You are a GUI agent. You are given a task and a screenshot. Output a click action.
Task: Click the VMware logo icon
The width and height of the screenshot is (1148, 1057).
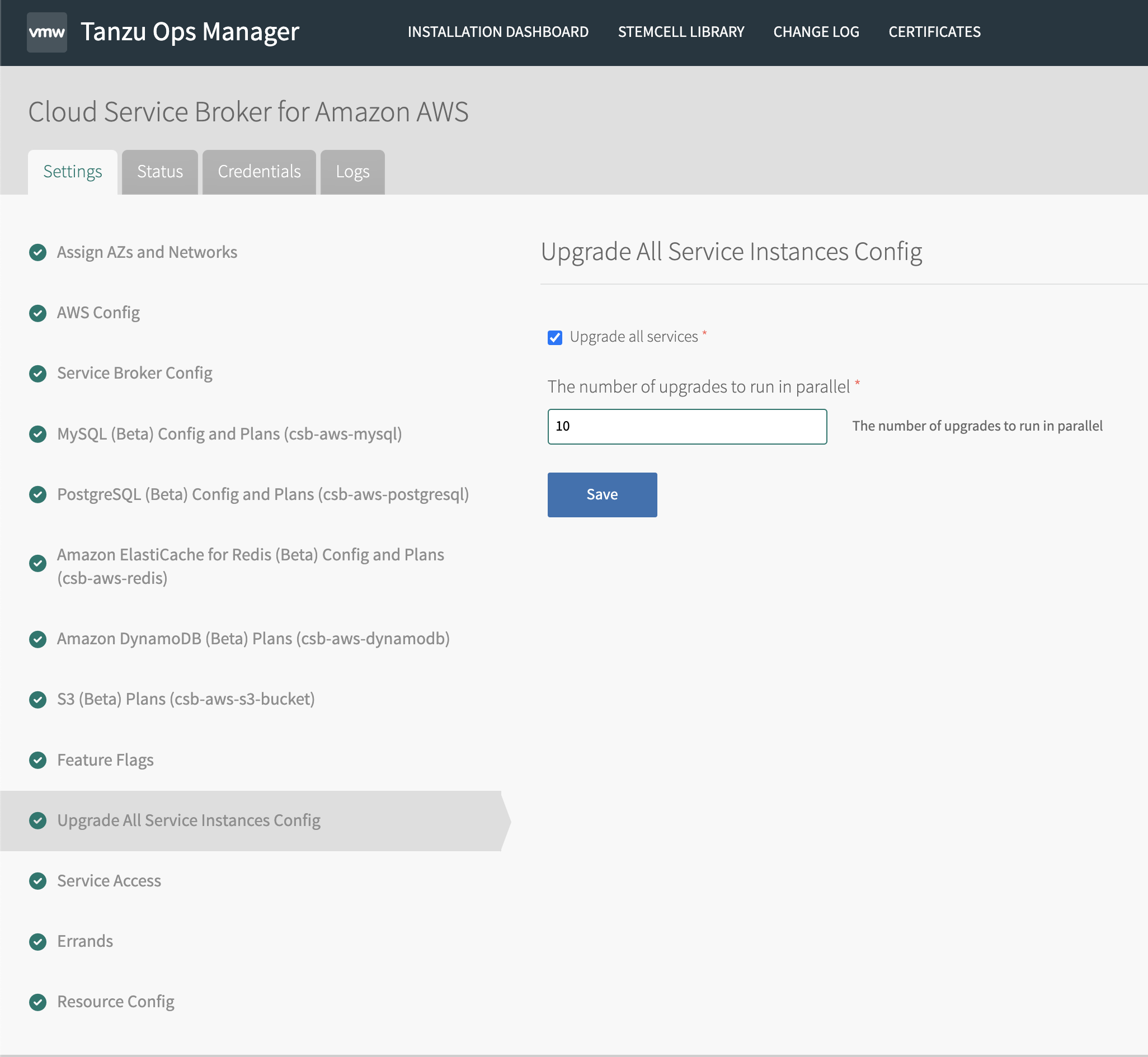click(46, 31)
